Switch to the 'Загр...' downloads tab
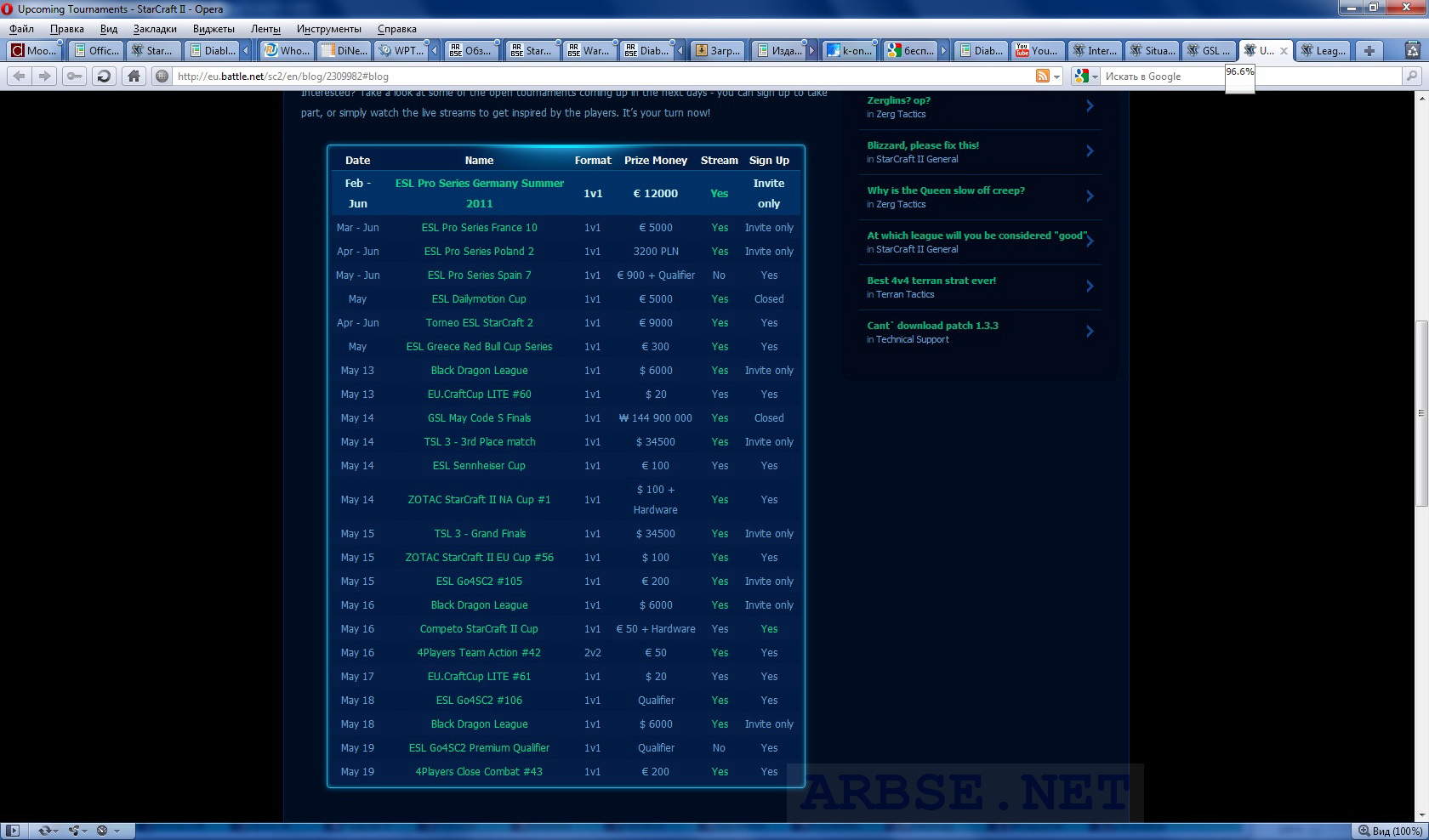This screenshot has width=1429, height=840. click(x=717, y=50)
